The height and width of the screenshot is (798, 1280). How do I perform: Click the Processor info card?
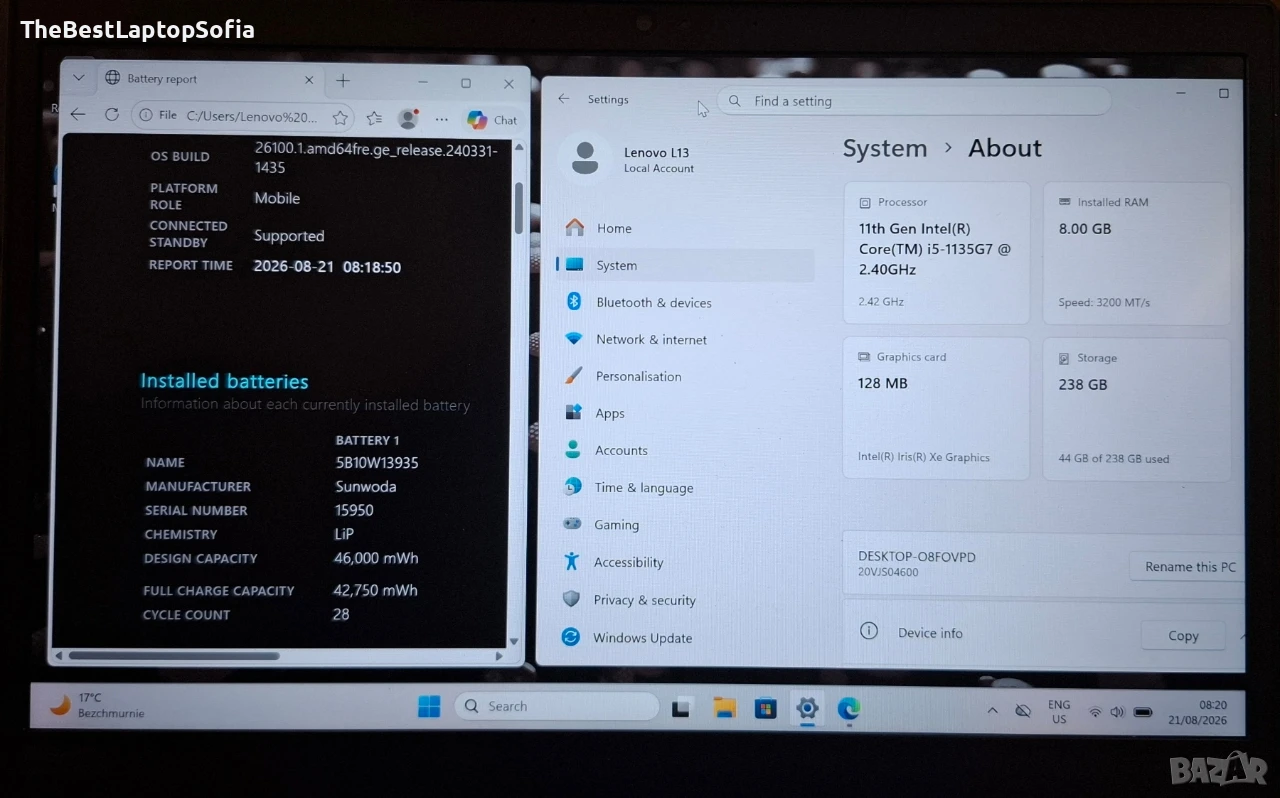point(936,252)
